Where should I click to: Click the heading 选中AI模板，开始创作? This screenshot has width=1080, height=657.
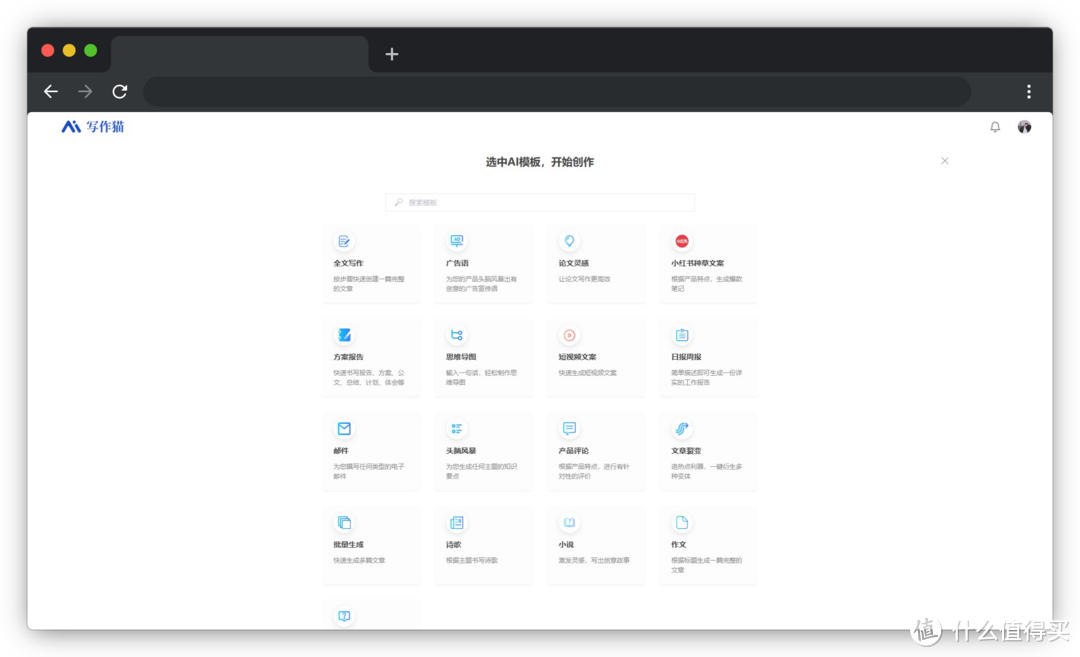point(540,162)
